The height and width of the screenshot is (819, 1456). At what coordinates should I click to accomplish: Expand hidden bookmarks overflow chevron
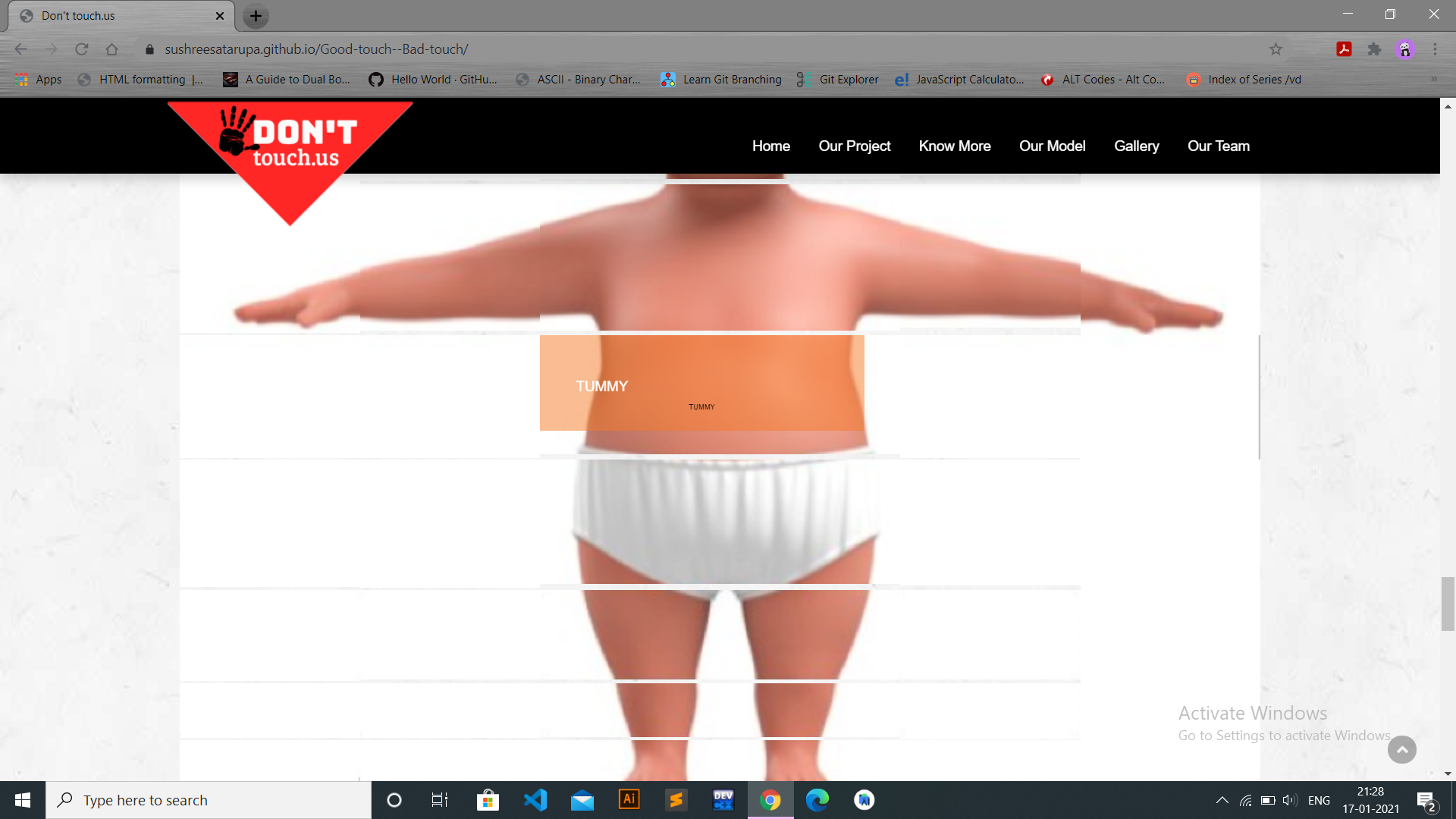(x=1433, y=79)
